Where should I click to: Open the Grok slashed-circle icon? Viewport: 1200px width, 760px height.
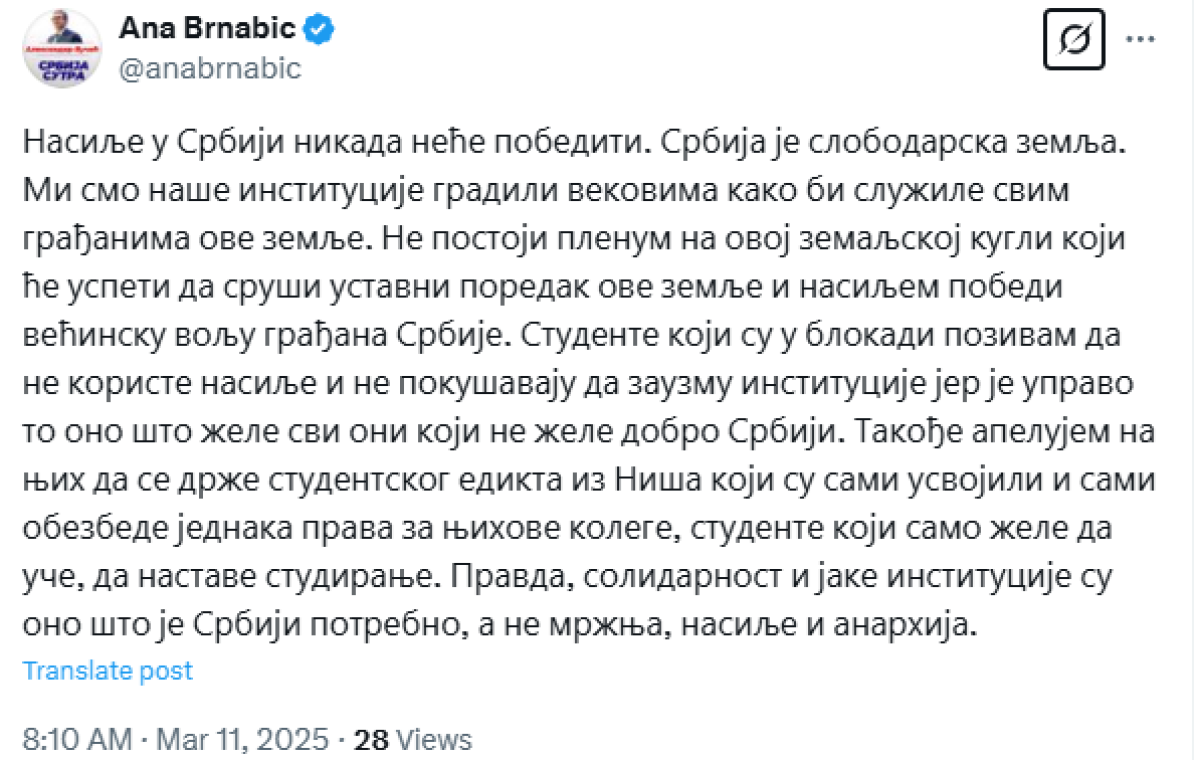point(1073,39)
